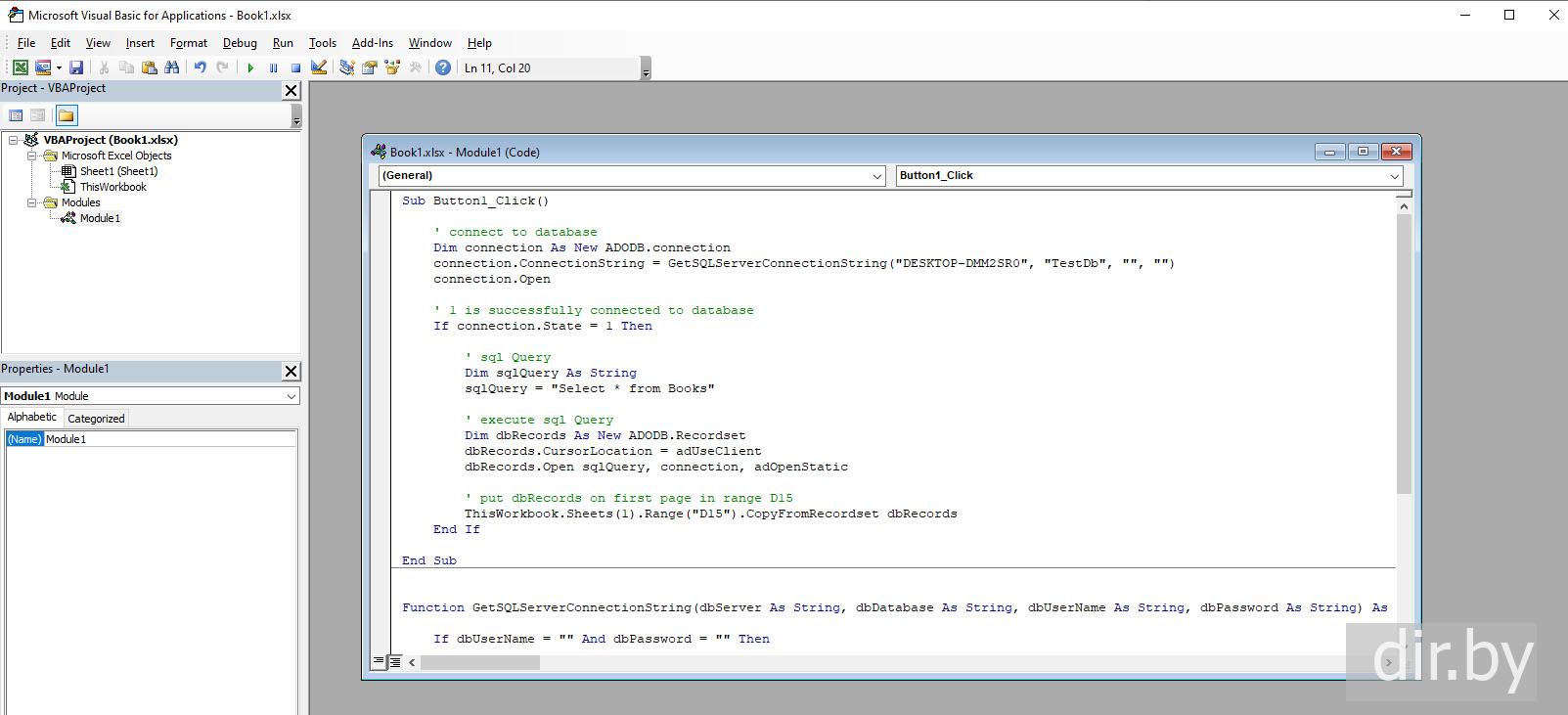This screenshot has width=1568, height=715.
Task: Switch to the Categorized properties tab
Action: pyautogui.click(x=96, y=419)
